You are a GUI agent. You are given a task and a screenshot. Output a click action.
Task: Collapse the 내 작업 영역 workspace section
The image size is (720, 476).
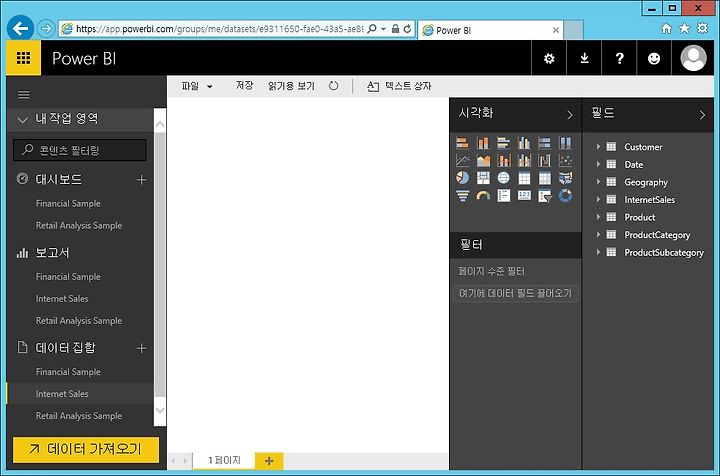tap(22, 120)
